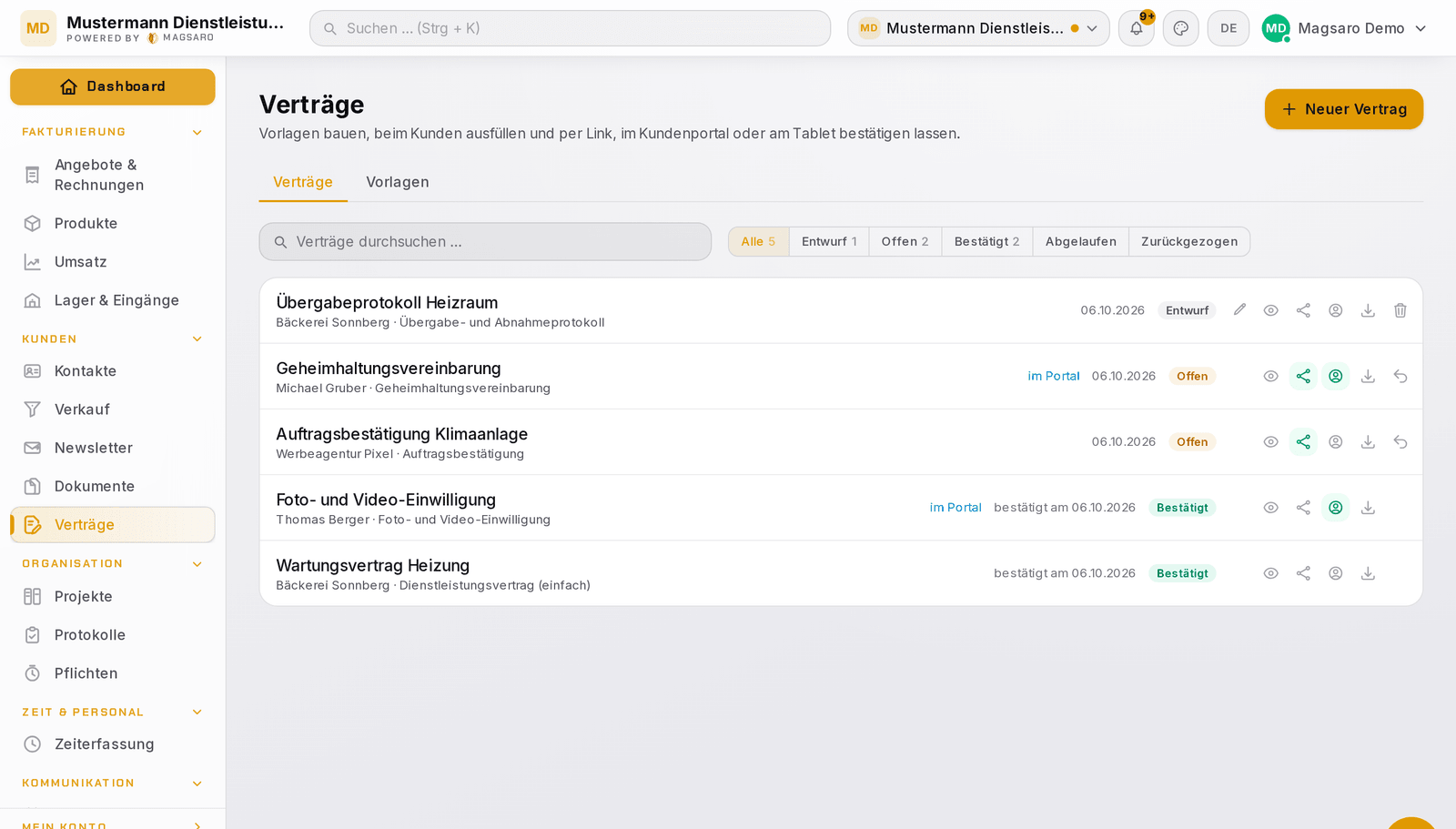Create a new contract with Neuer Vertrag
Screen dimensions: 1456x829
point(1344,109)
